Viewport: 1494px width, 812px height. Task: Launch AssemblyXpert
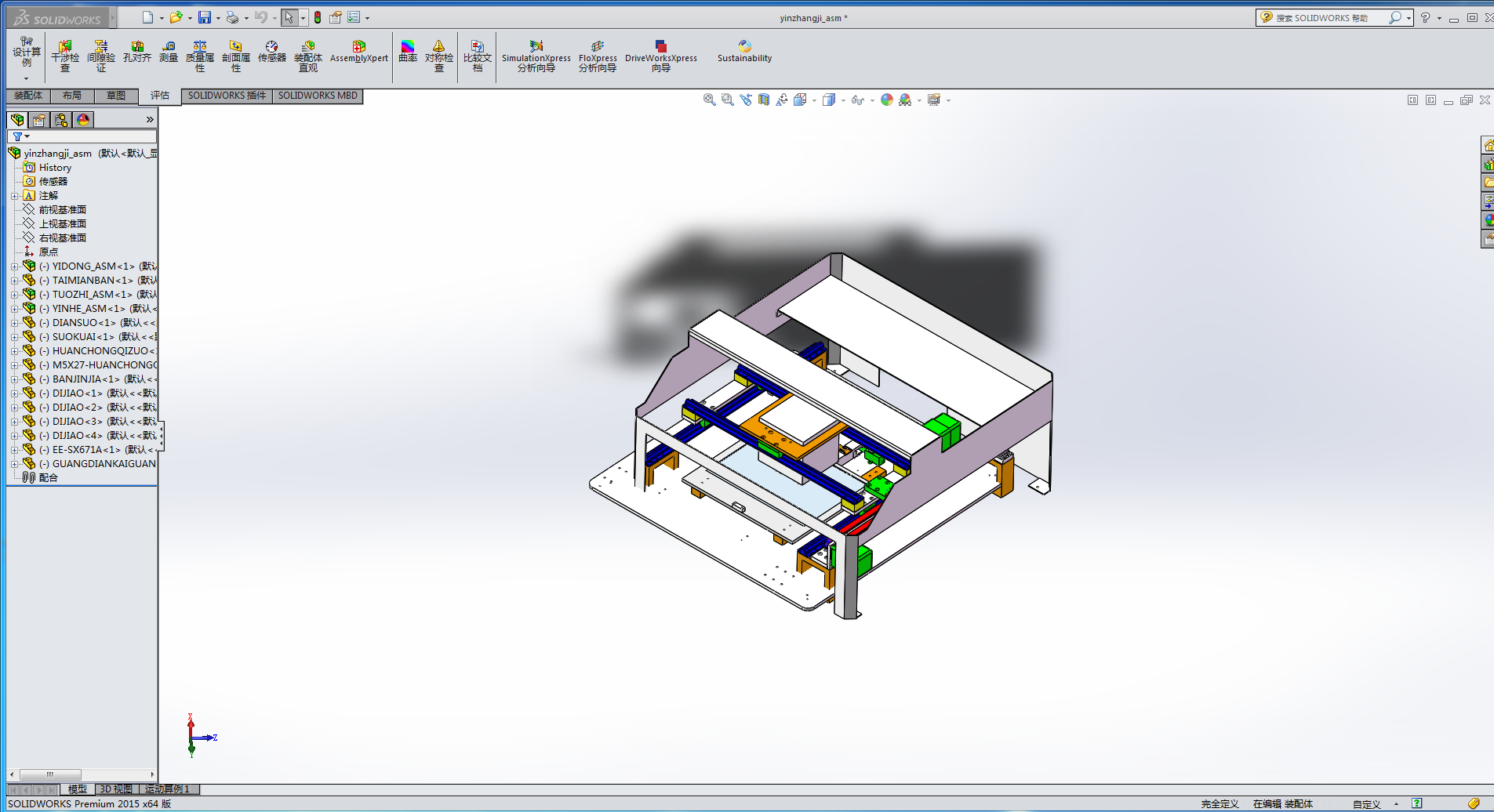359,52
